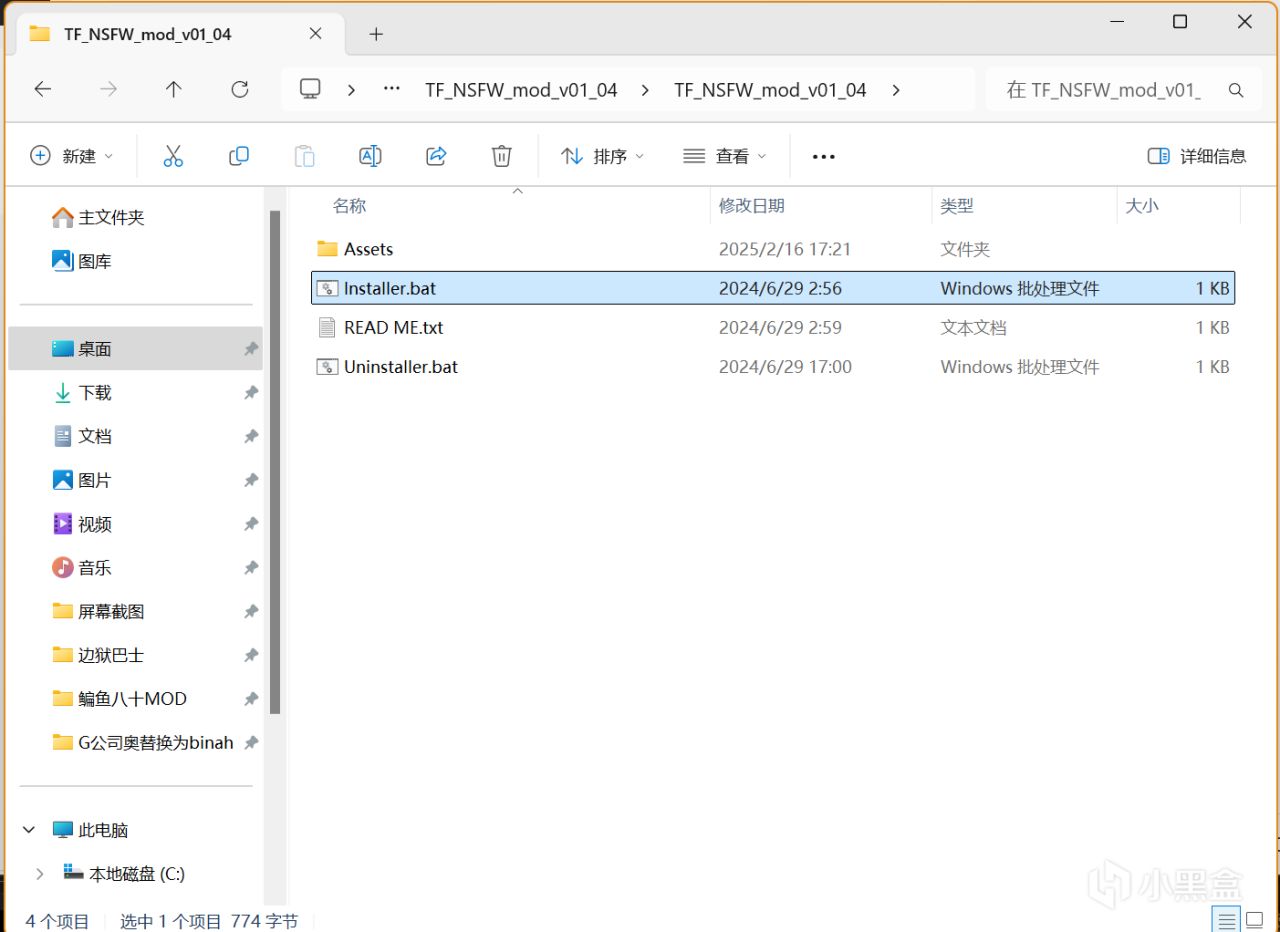The height and width of the screenshot is (932, 1280).
Task: Open the 排序 (Sort) dropdown
Action: point(603,156)
